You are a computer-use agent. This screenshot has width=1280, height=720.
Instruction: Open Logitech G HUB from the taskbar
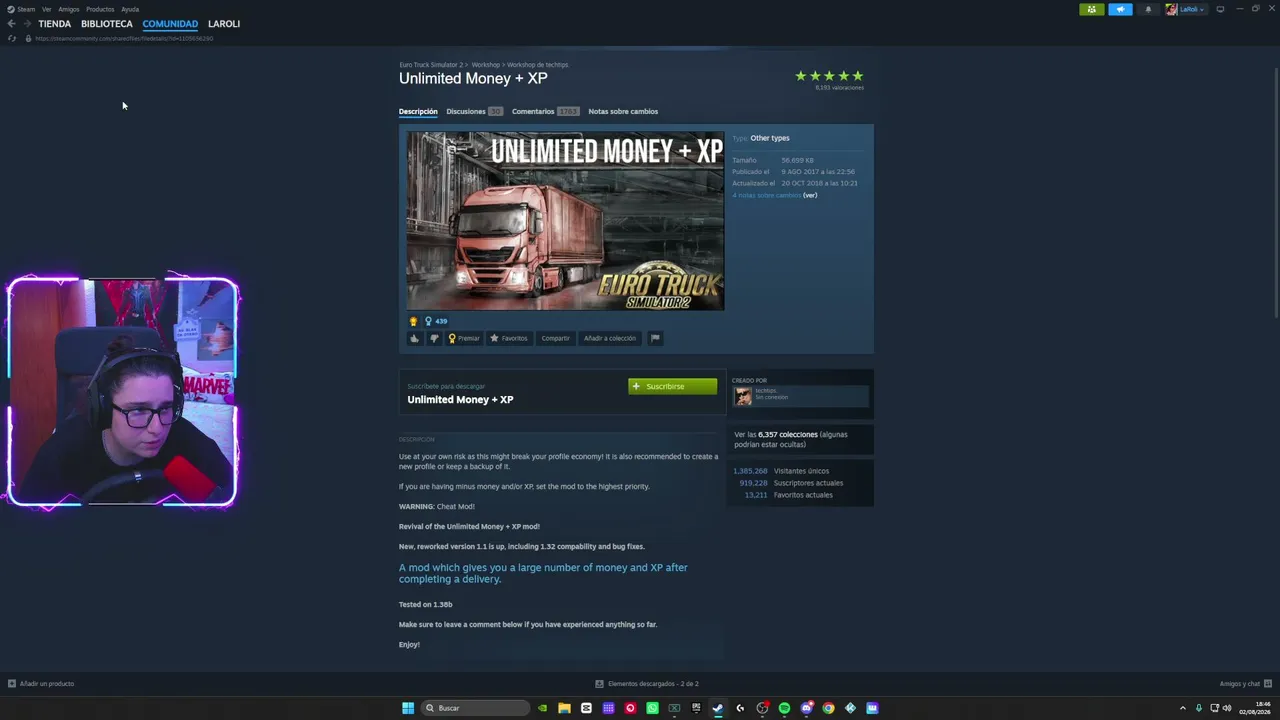pos(740,708)
